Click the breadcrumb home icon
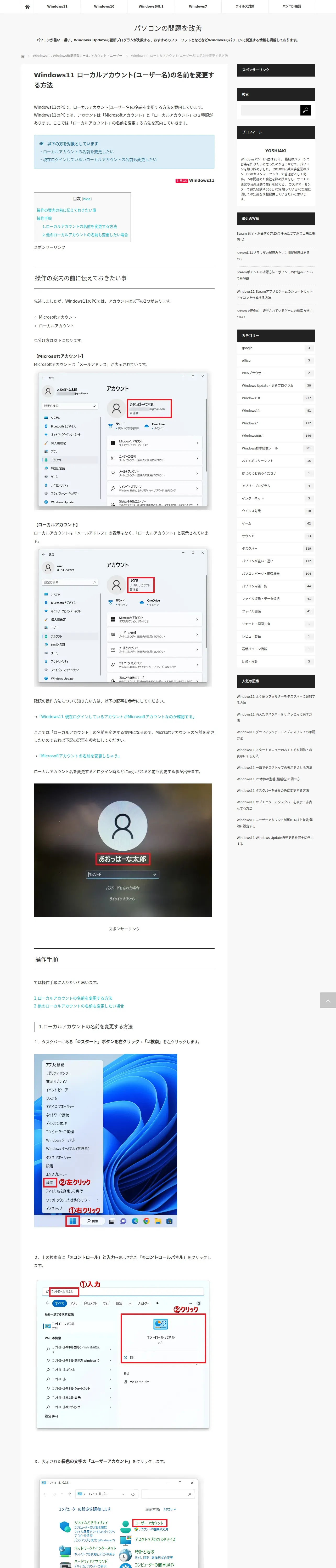Viewport: 336px width, 1568px height. [x=23, y=56]
